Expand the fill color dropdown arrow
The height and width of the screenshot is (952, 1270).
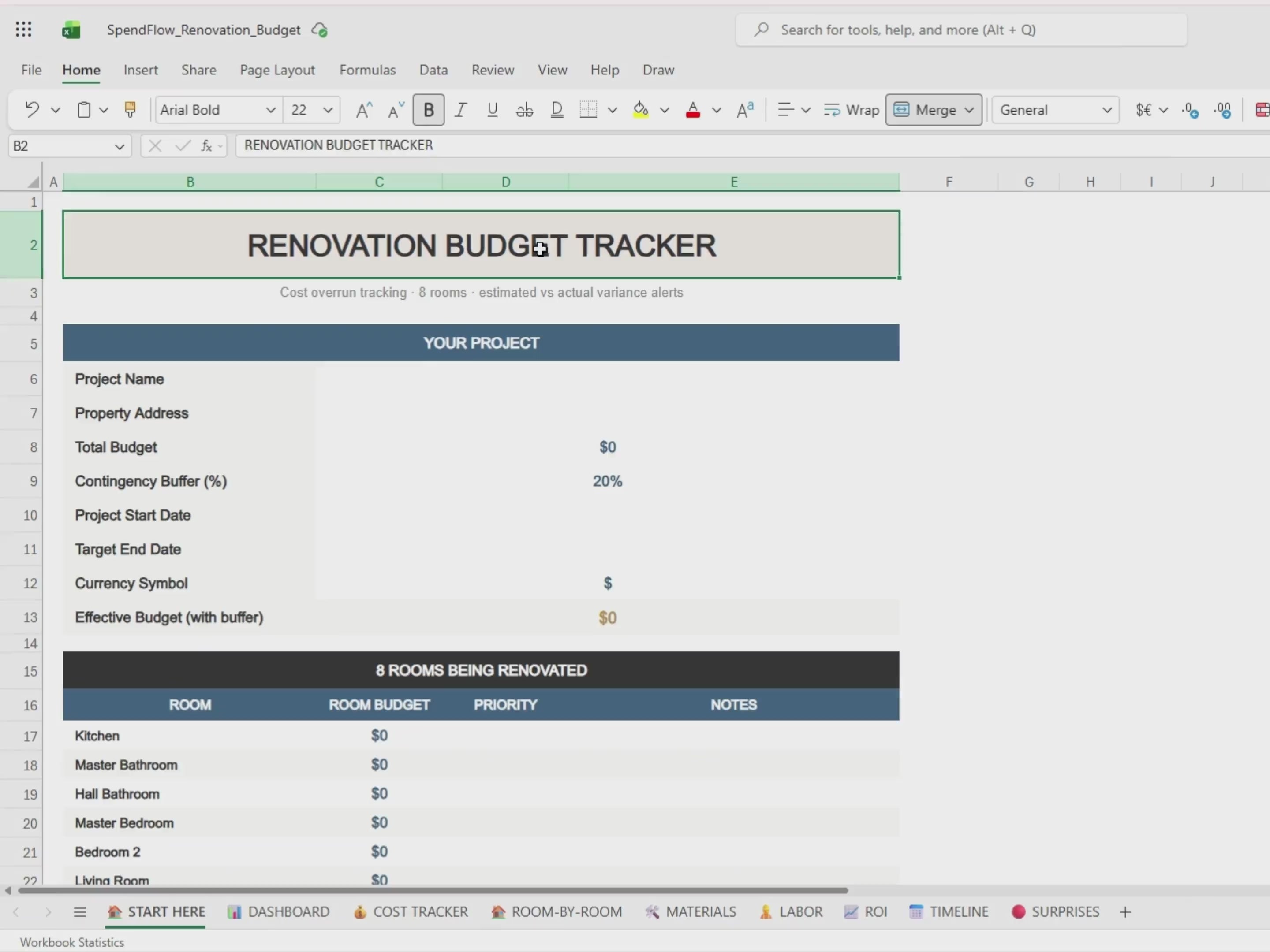tap(664, 110)
